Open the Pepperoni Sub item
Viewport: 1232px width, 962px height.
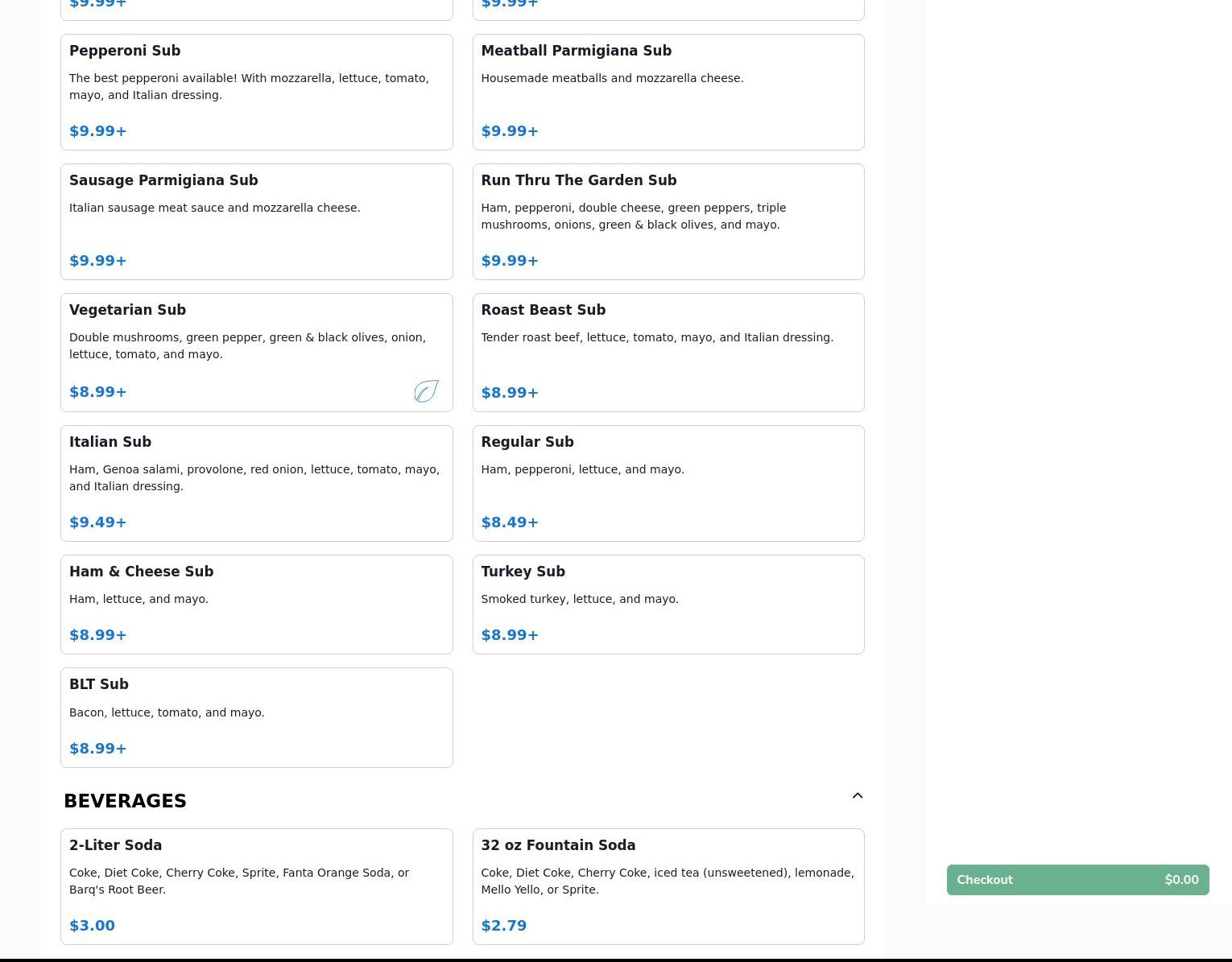tap(257, 92)
